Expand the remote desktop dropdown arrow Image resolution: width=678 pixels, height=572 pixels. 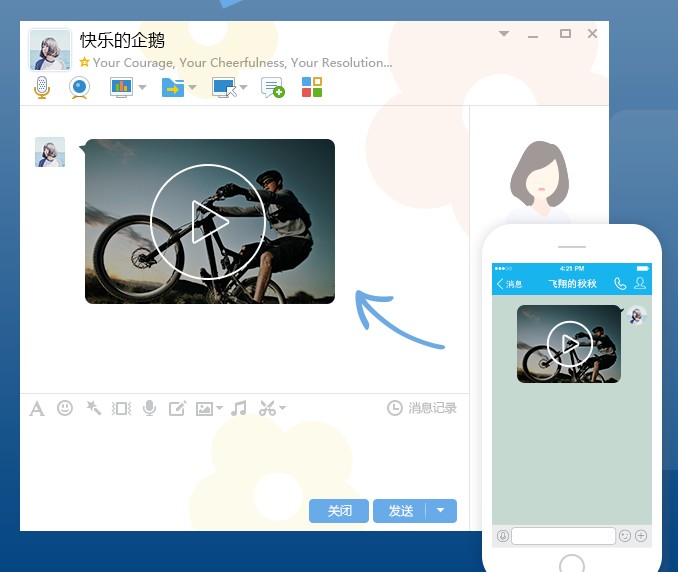point(243,87)
